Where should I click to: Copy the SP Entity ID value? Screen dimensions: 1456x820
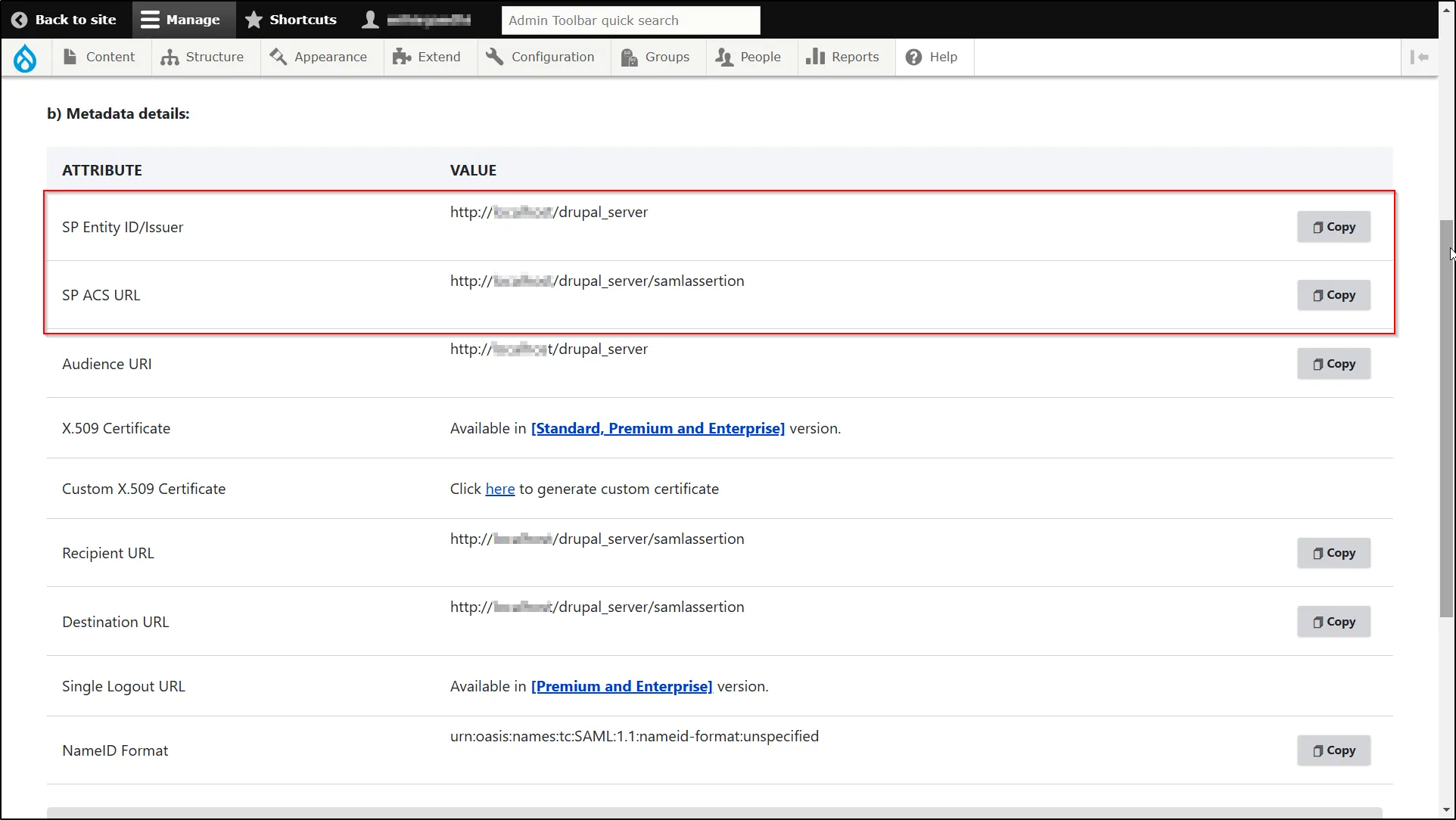pyautogui.click(x=1334, y=226)
